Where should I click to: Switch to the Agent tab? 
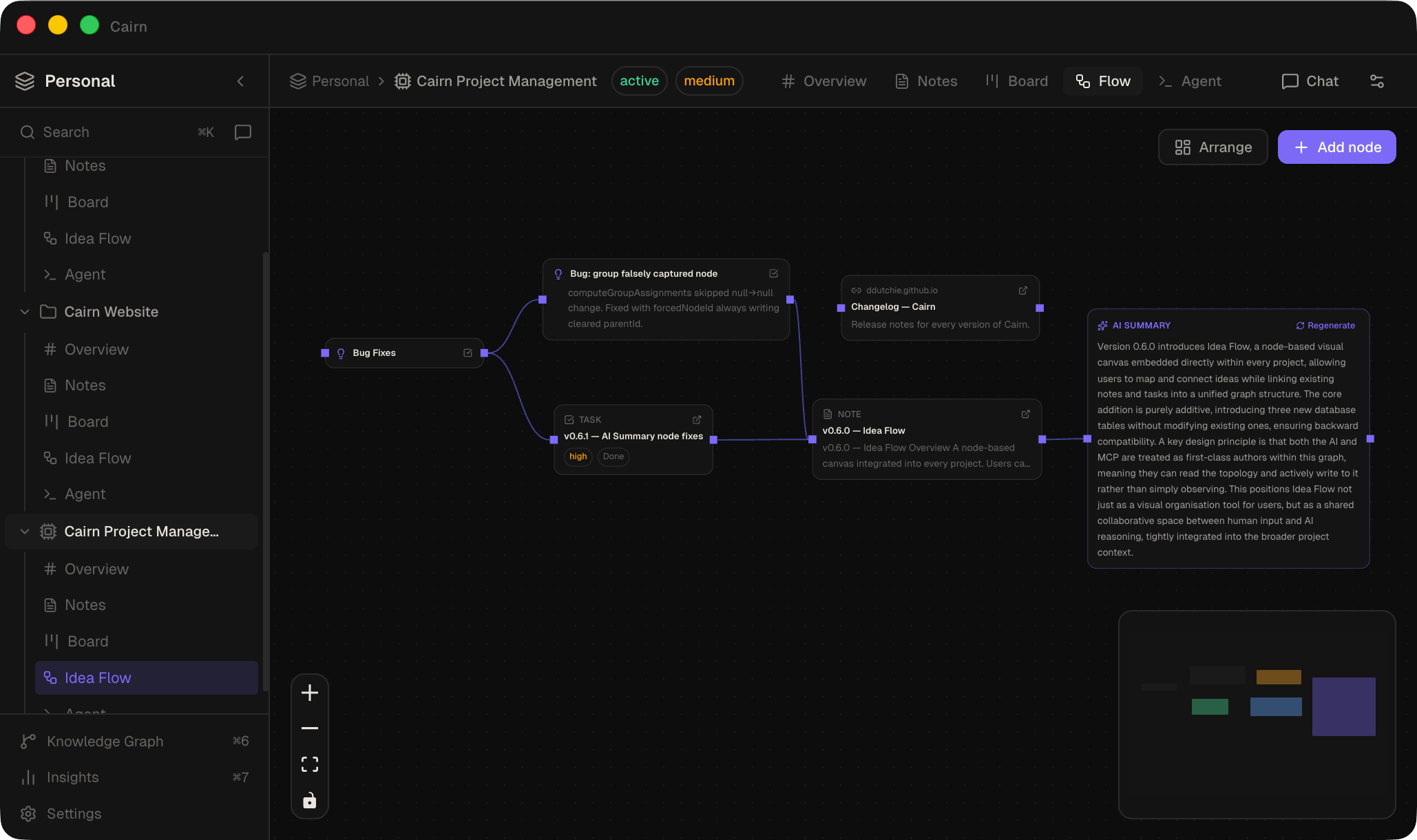pos(1190,81)
